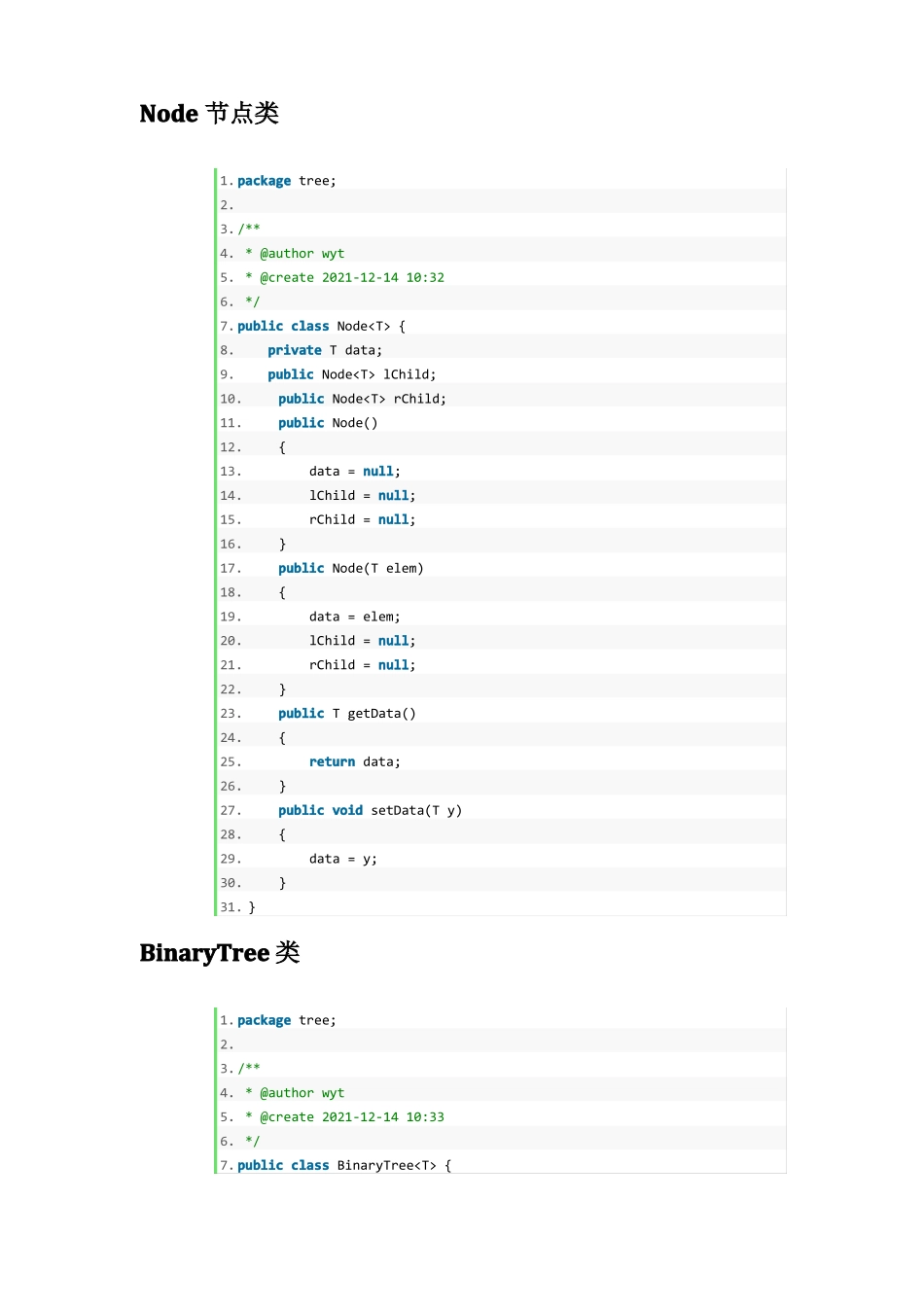Click the 'BinaryTree 类' heading

click(220, 953)
